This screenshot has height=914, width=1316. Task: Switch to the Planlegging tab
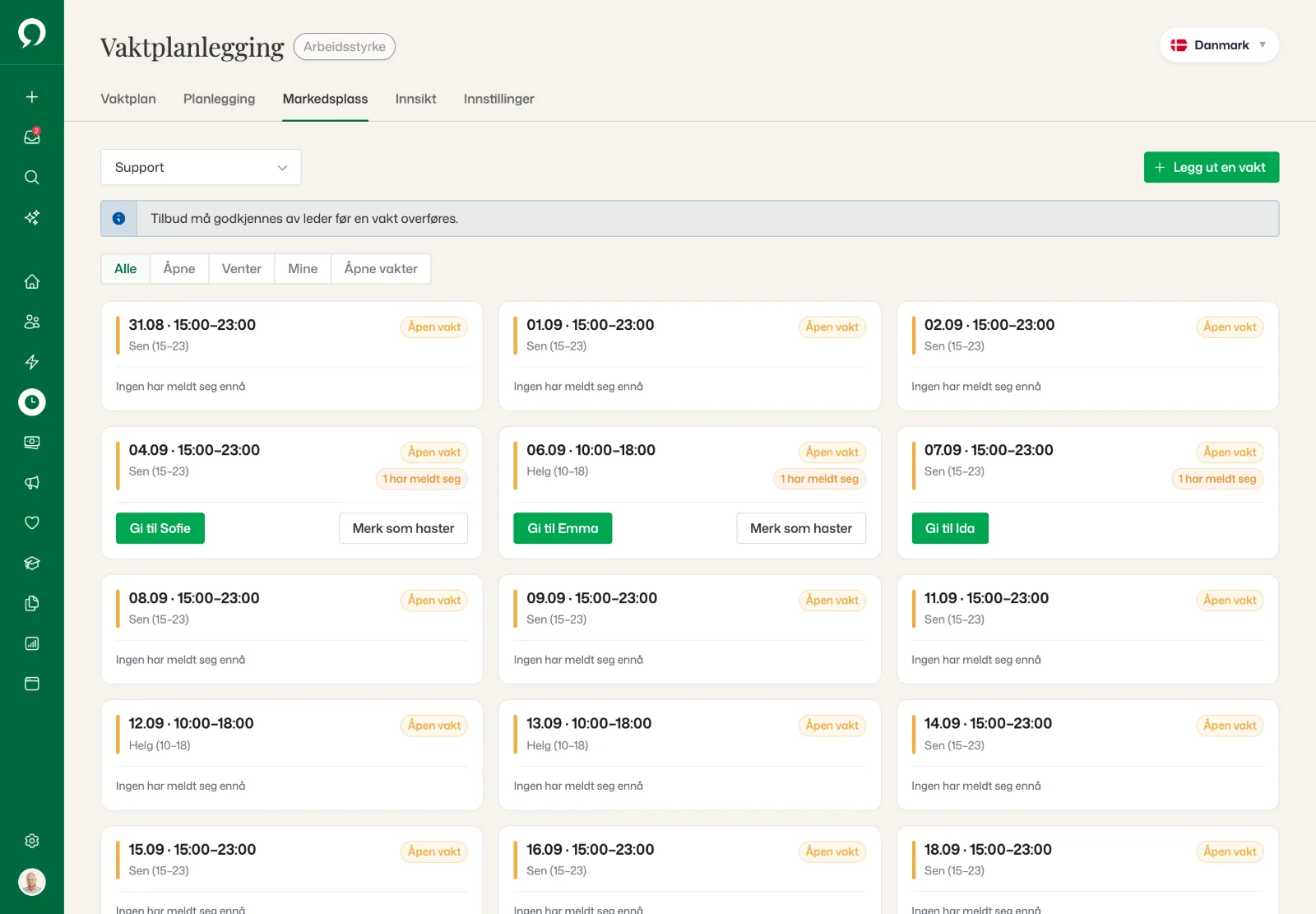[220, 99]
